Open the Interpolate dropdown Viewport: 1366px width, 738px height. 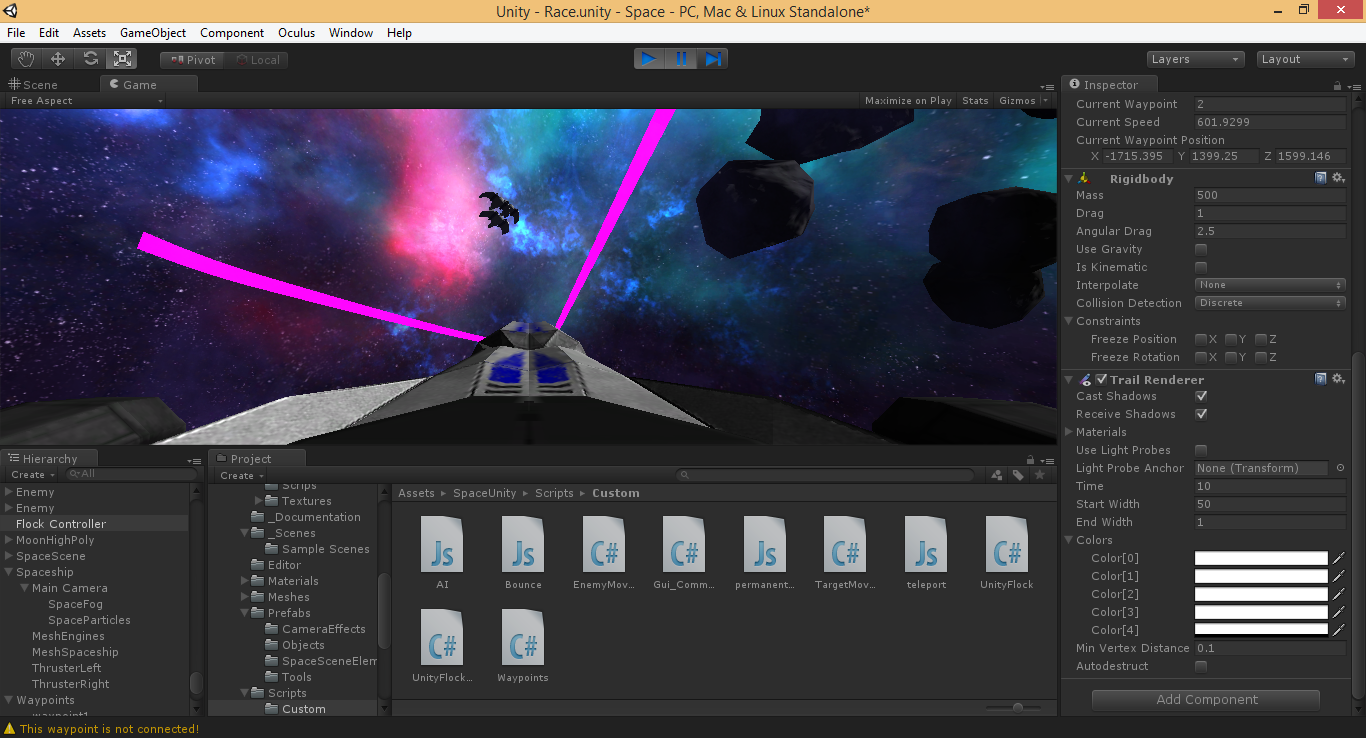[1270, 285]
